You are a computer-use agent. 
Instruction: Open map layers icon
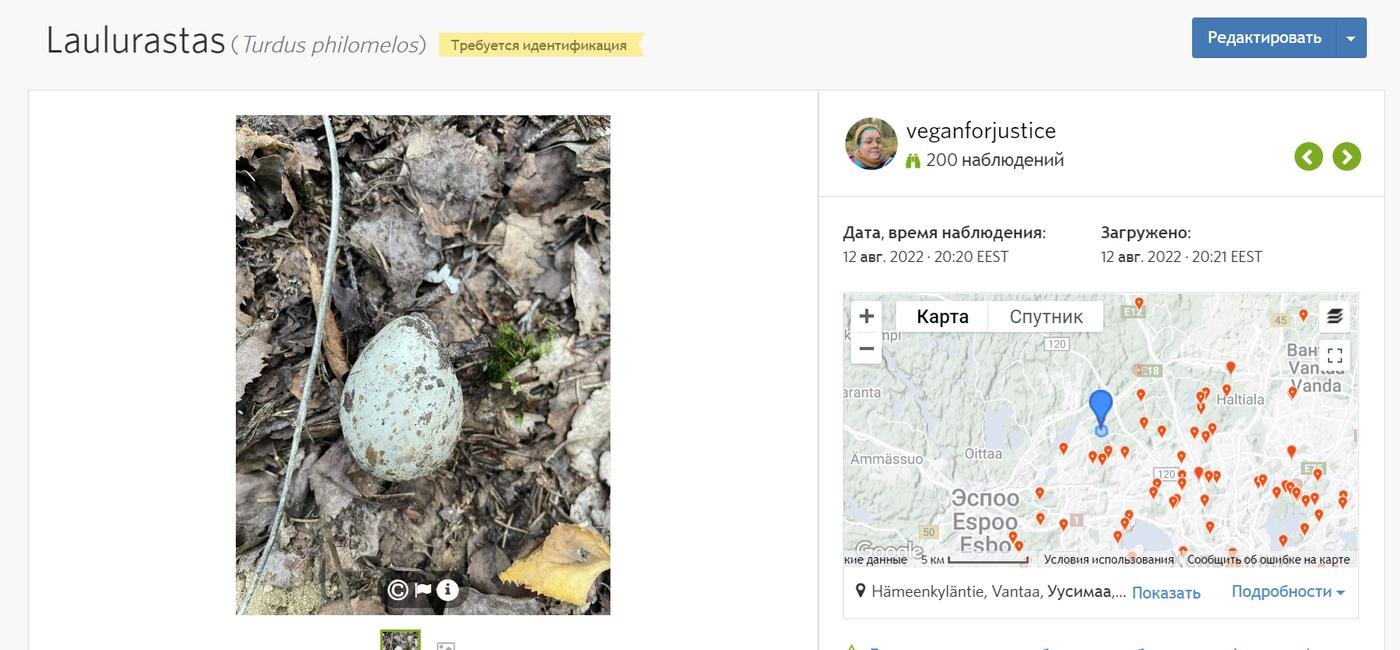click(x=1334, y=317)
